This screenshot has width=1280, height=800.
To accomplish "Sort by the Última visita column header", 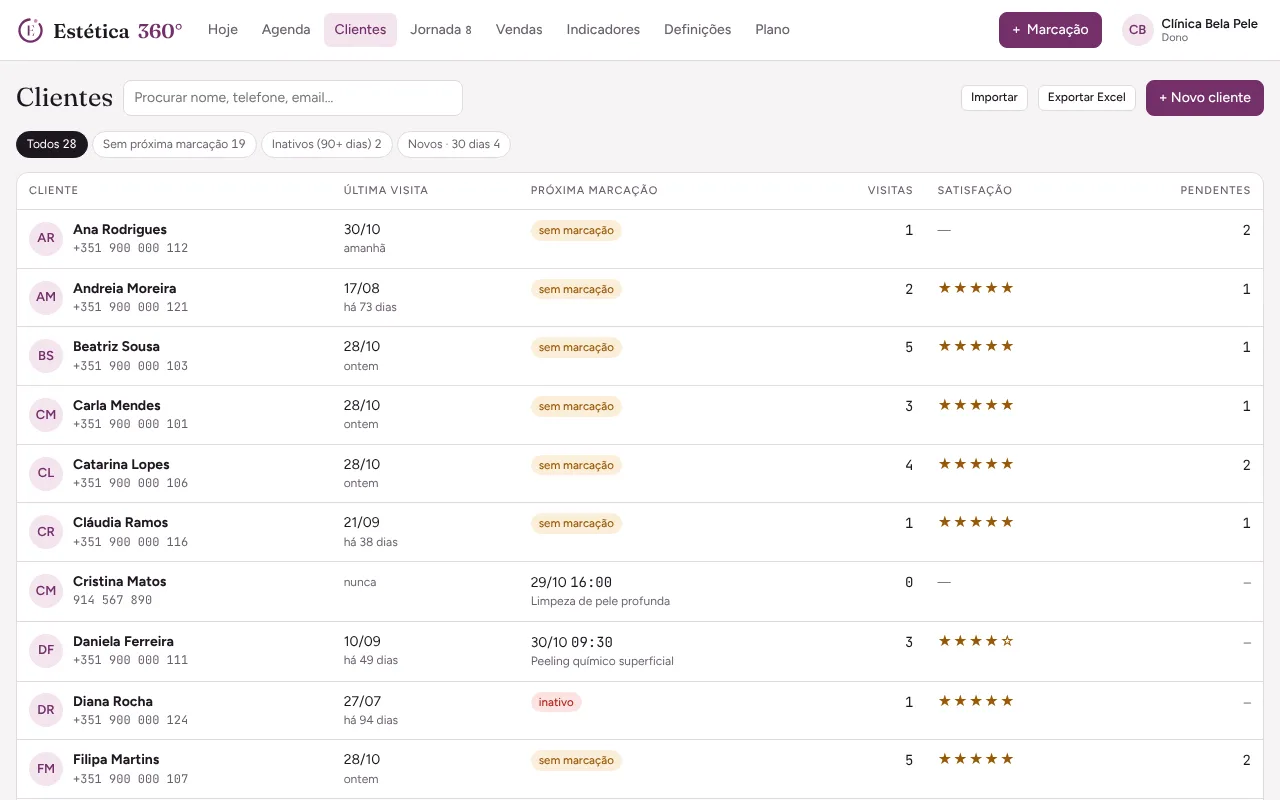I will pos(386,190).
